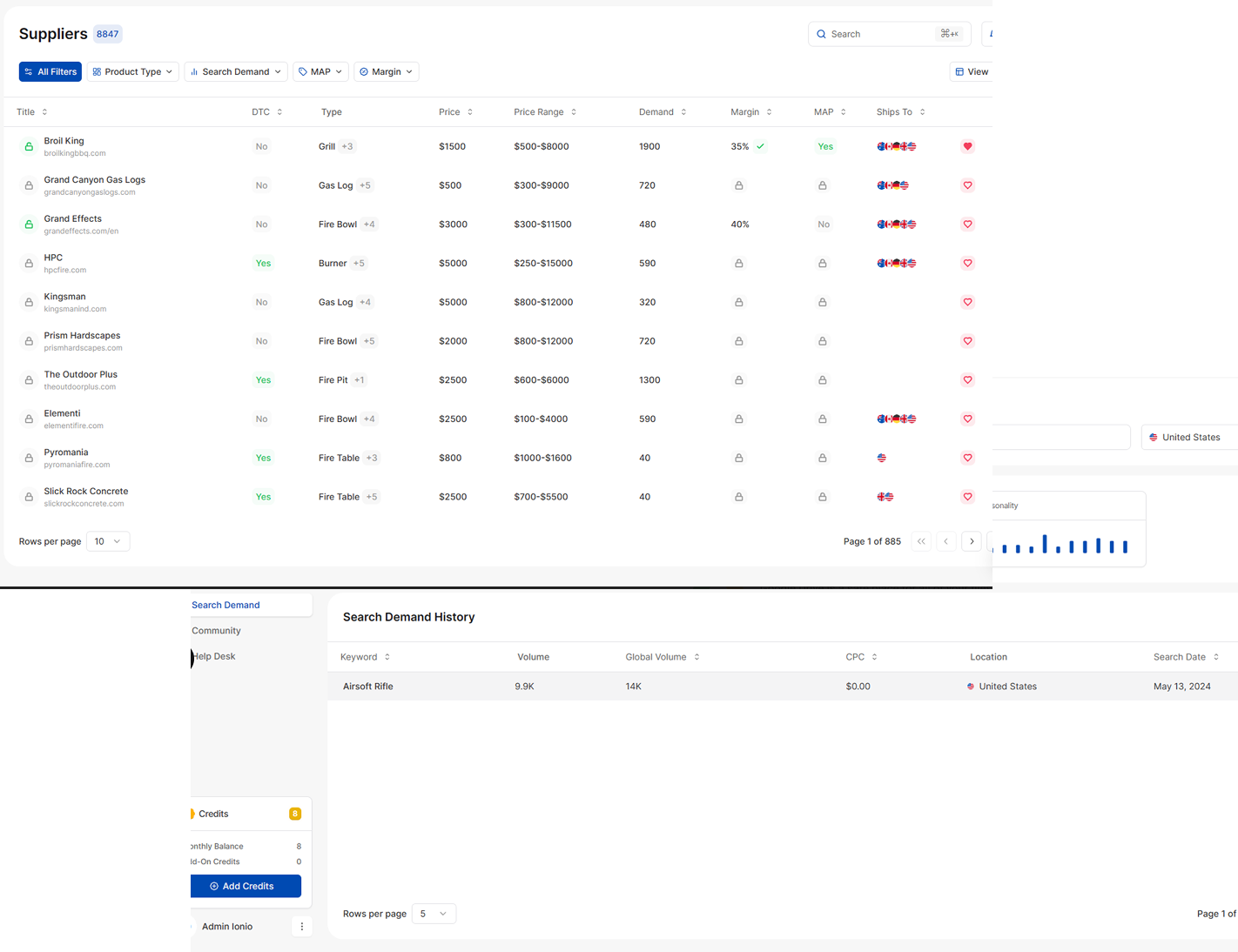Toggle the heart icon for Grand Effects

tap(967, 225)
